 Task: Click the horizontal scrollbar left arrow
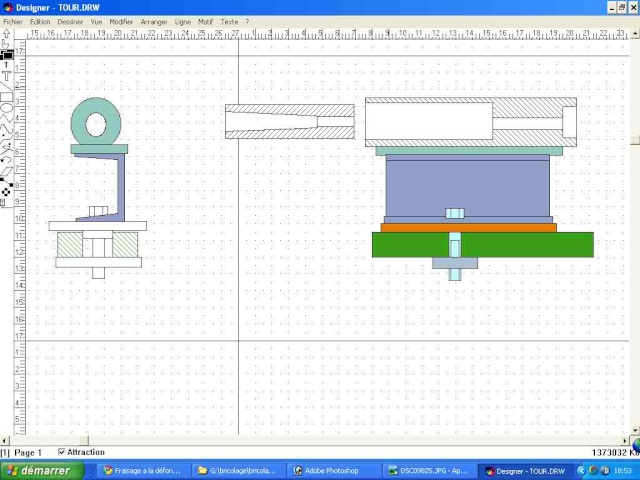point(4,440)
